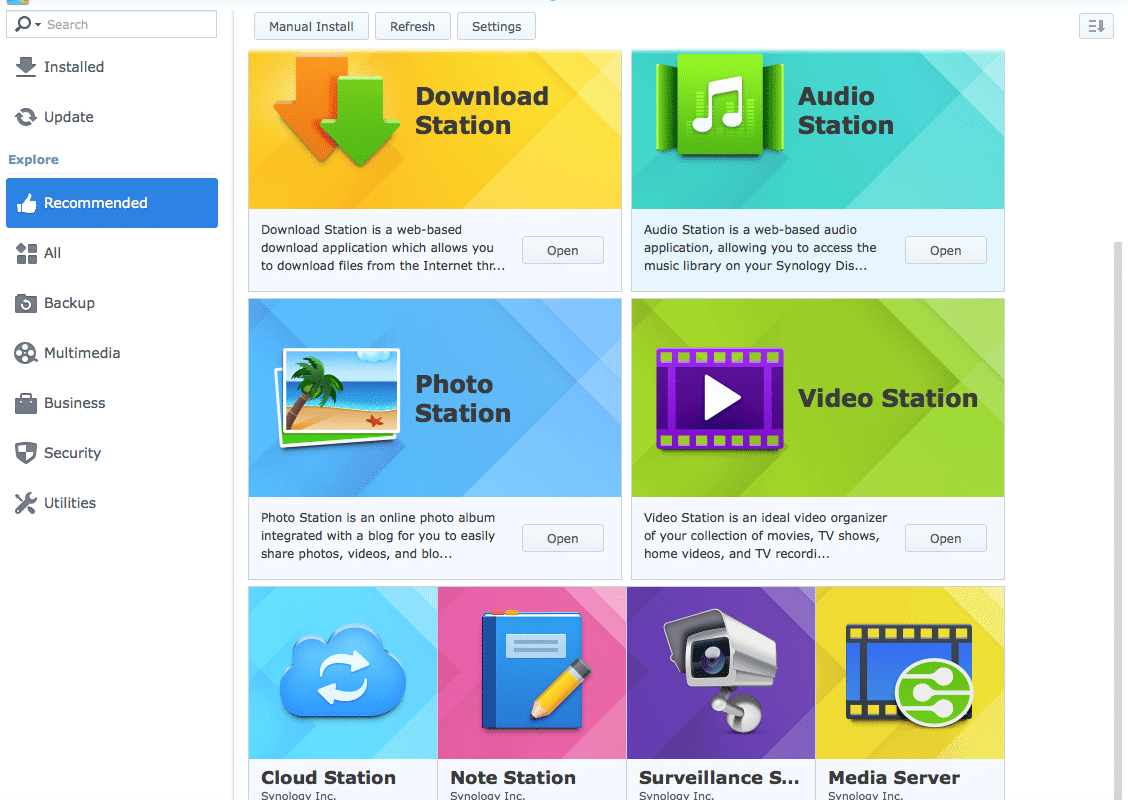
Task: Click the Video Station play film icon
Action: [x=719, y=399]
